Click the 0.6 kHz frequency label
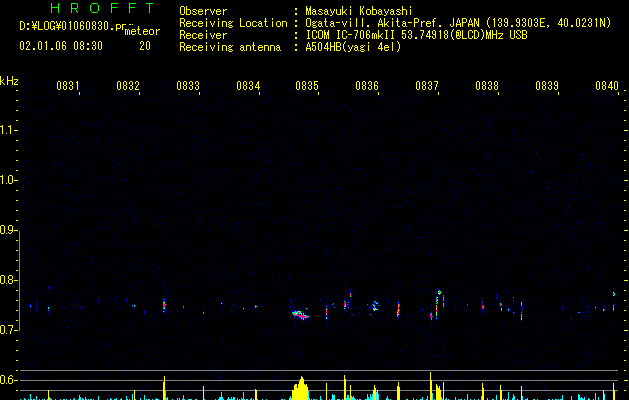This screenshot has height=400, width=629. (8, 380)
